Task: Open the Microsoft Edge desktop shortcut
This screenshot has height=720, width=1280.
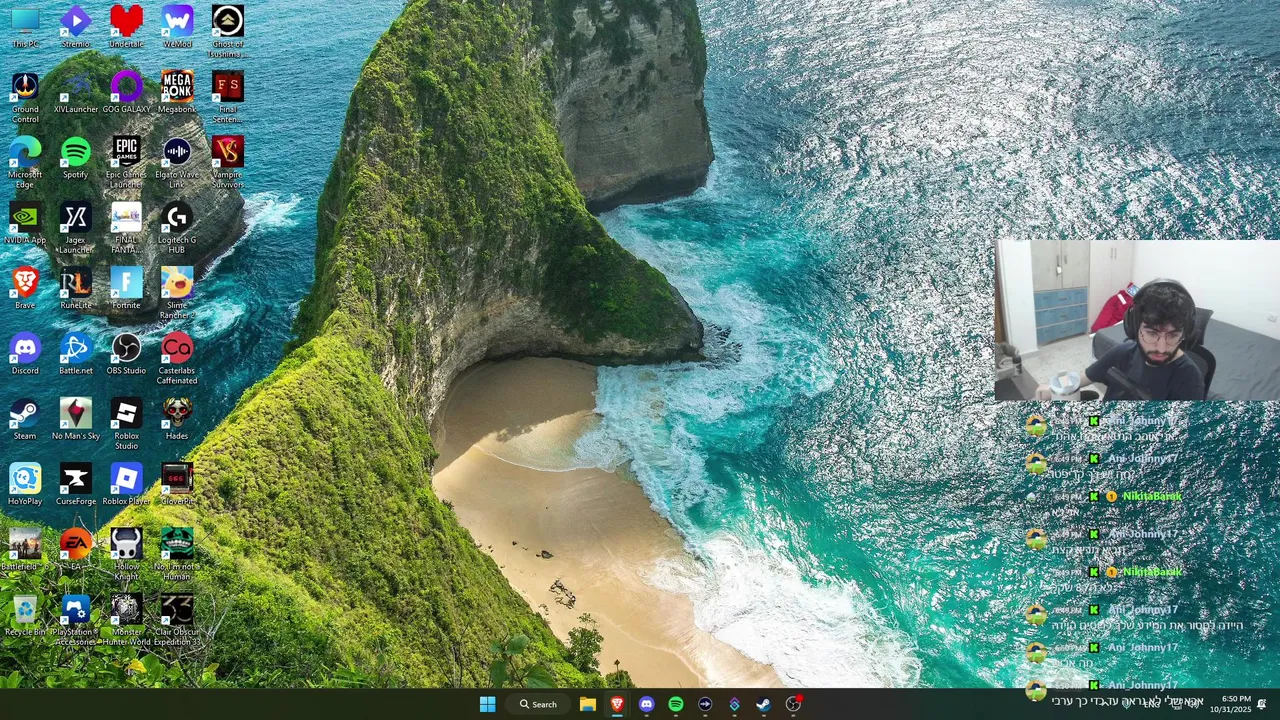Action: point(25,162)
